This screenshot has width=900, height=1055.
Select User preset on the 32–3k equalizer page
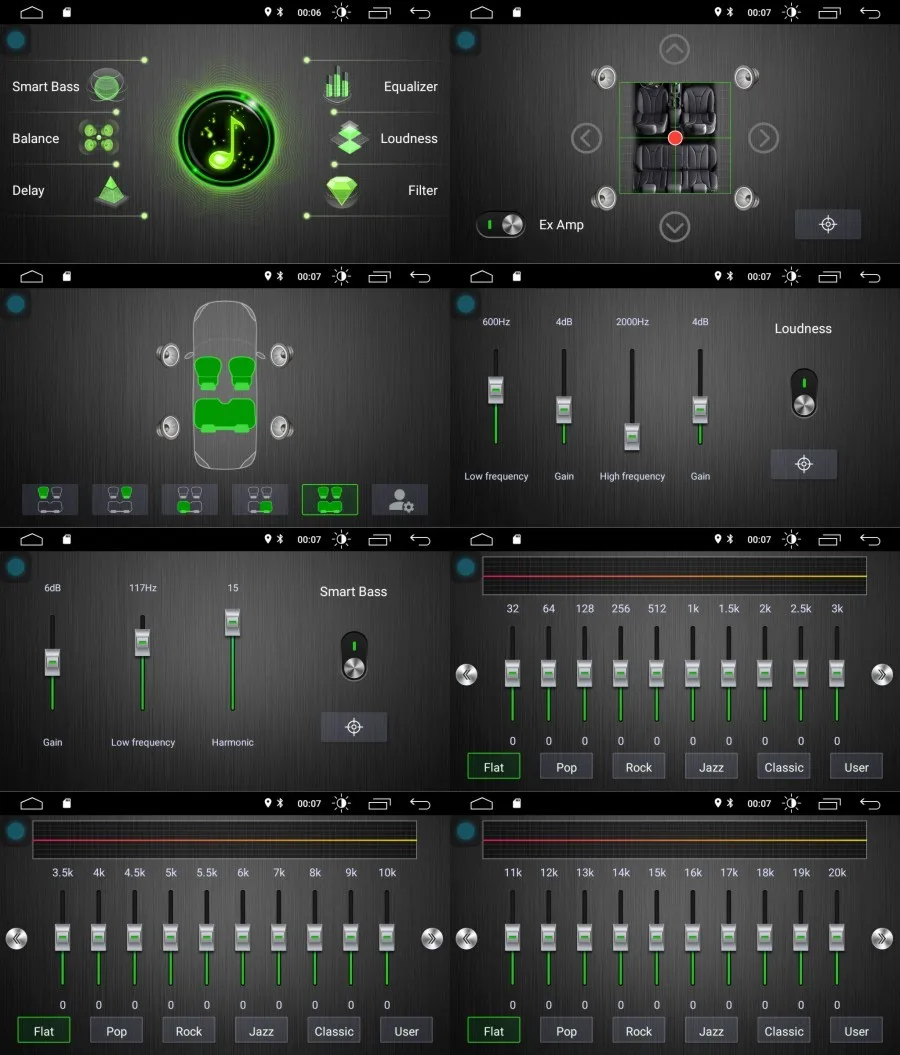(856, 766)
